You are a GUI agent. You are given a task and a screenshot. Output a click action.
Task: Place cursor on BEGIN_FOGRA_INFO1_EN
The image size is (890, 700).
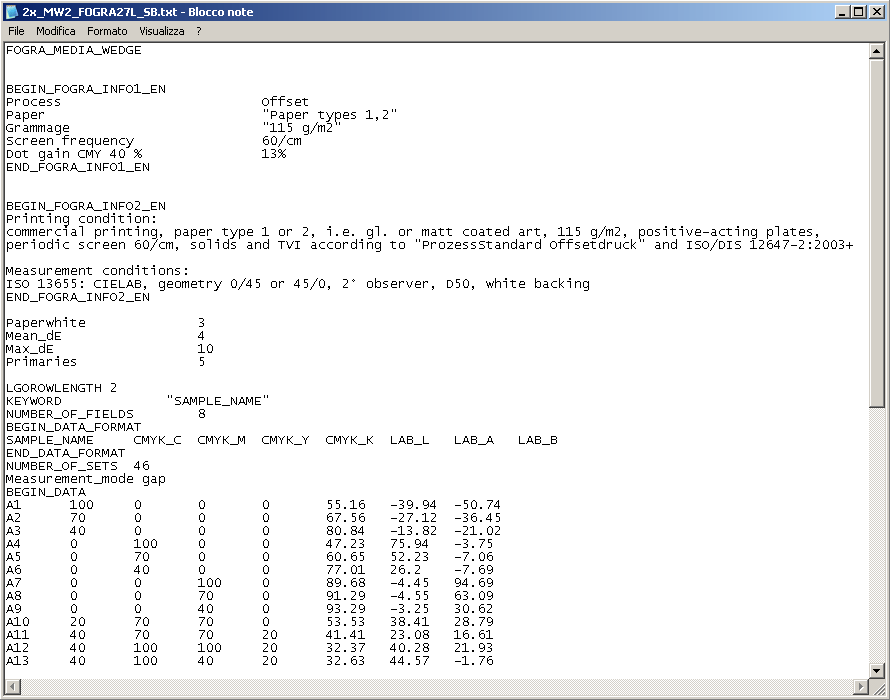click(86, 89)
